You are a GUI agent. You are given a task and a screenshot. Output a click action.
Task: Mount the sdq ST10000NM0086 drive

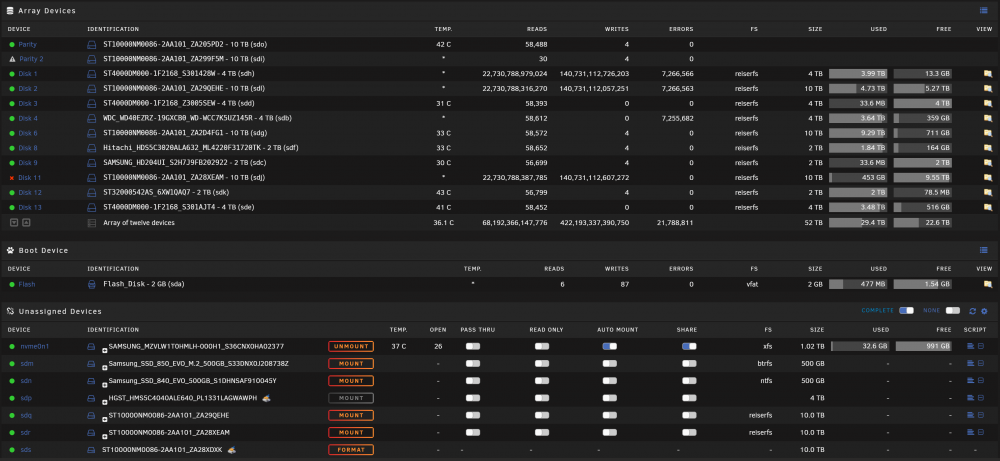(x=351, y=415)
